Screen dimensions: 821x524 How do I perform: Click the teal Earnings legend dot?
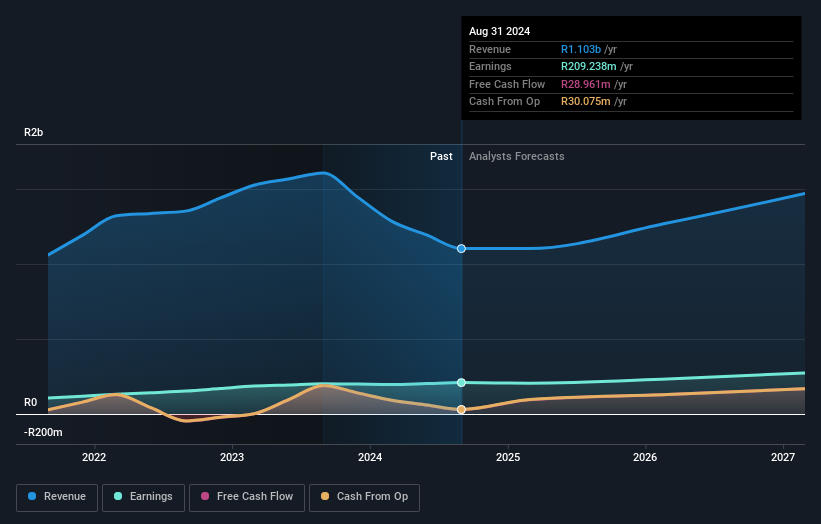(118, 496)
